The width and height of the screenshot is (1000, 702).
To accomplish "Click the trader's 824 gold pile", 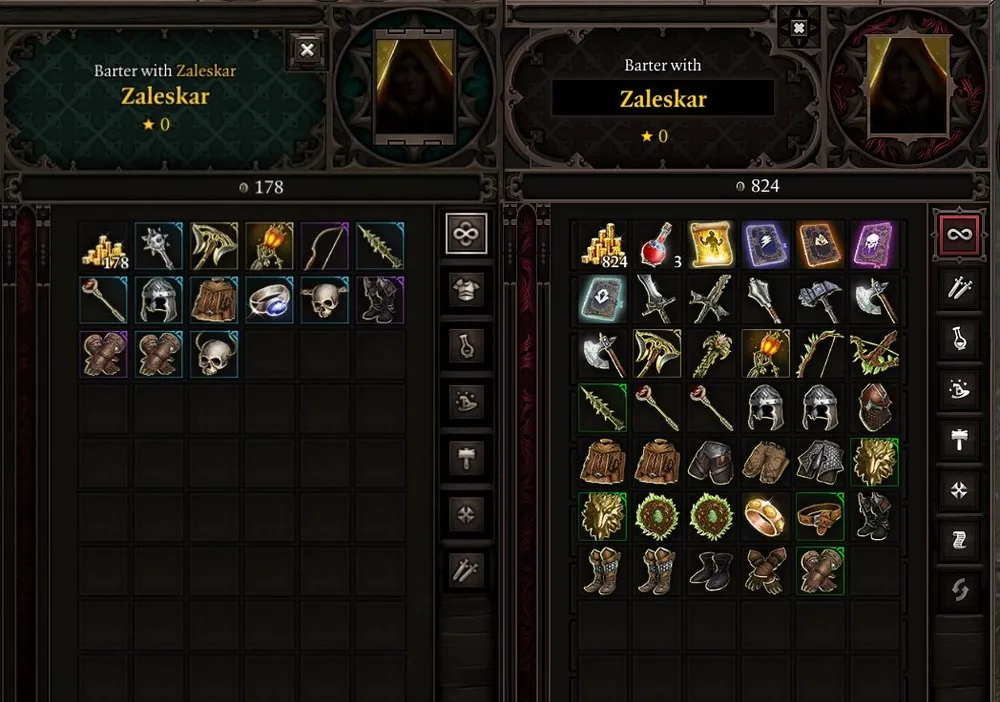I will (x=602, y=244).
